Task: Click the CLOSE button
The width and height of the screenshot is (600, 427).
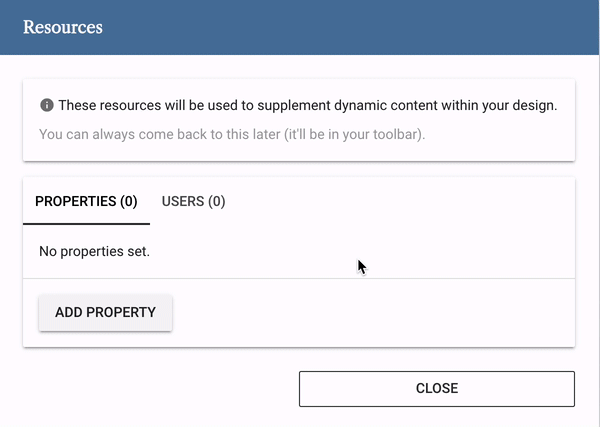Action: click(x=437, y=388)
